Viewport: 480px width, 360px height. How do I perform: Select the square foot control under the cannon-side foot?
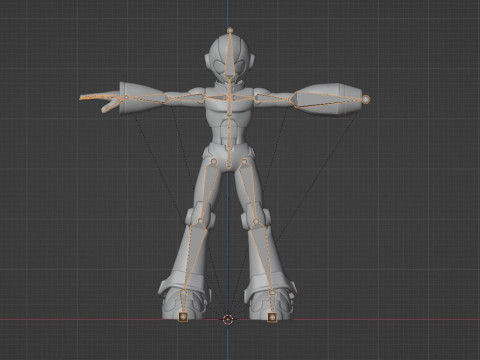coord(272,316)
